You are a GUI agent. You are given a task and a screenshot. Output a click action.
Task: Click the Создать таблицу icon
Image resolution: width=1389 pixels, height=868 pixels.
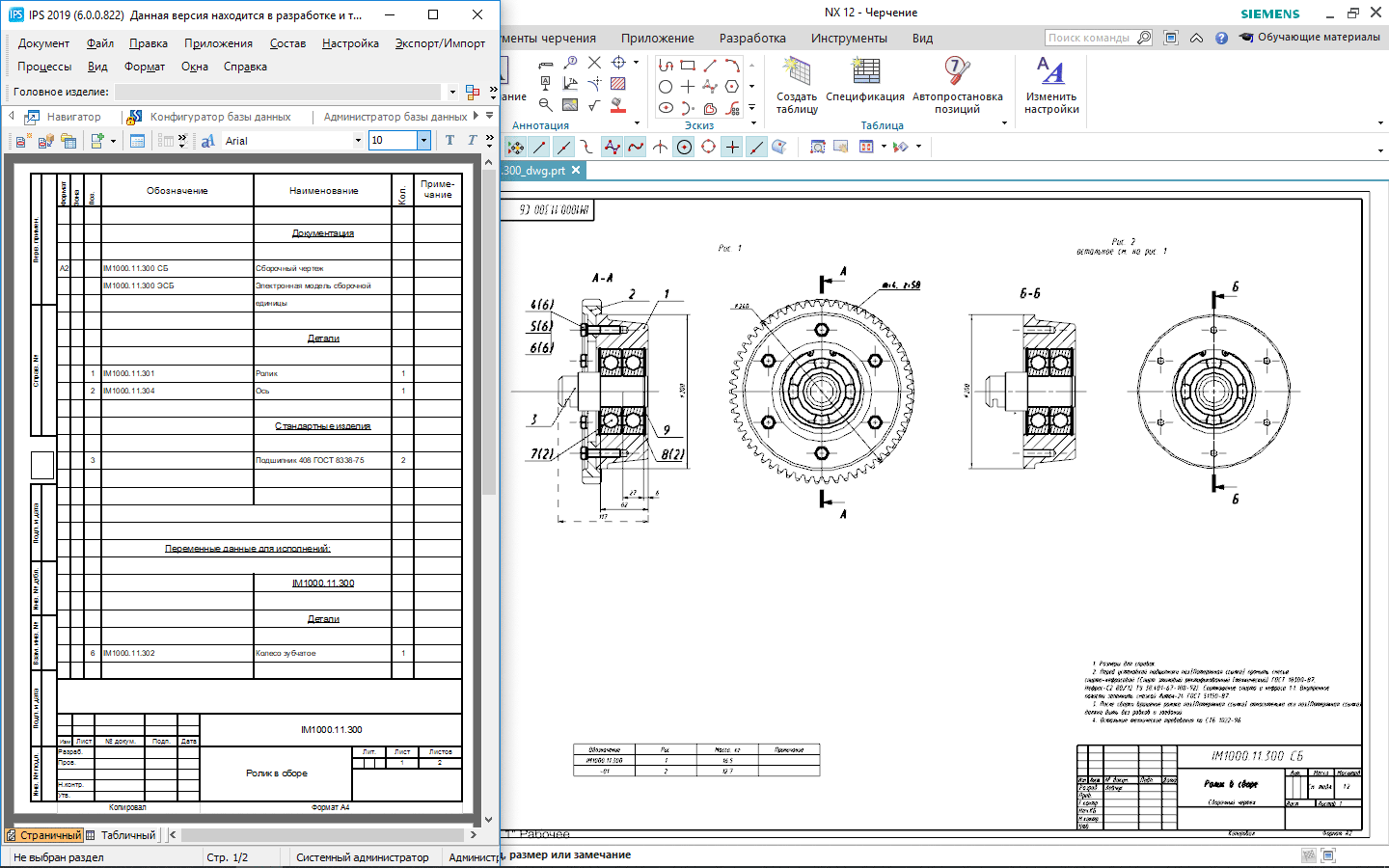tap(797, 72)
